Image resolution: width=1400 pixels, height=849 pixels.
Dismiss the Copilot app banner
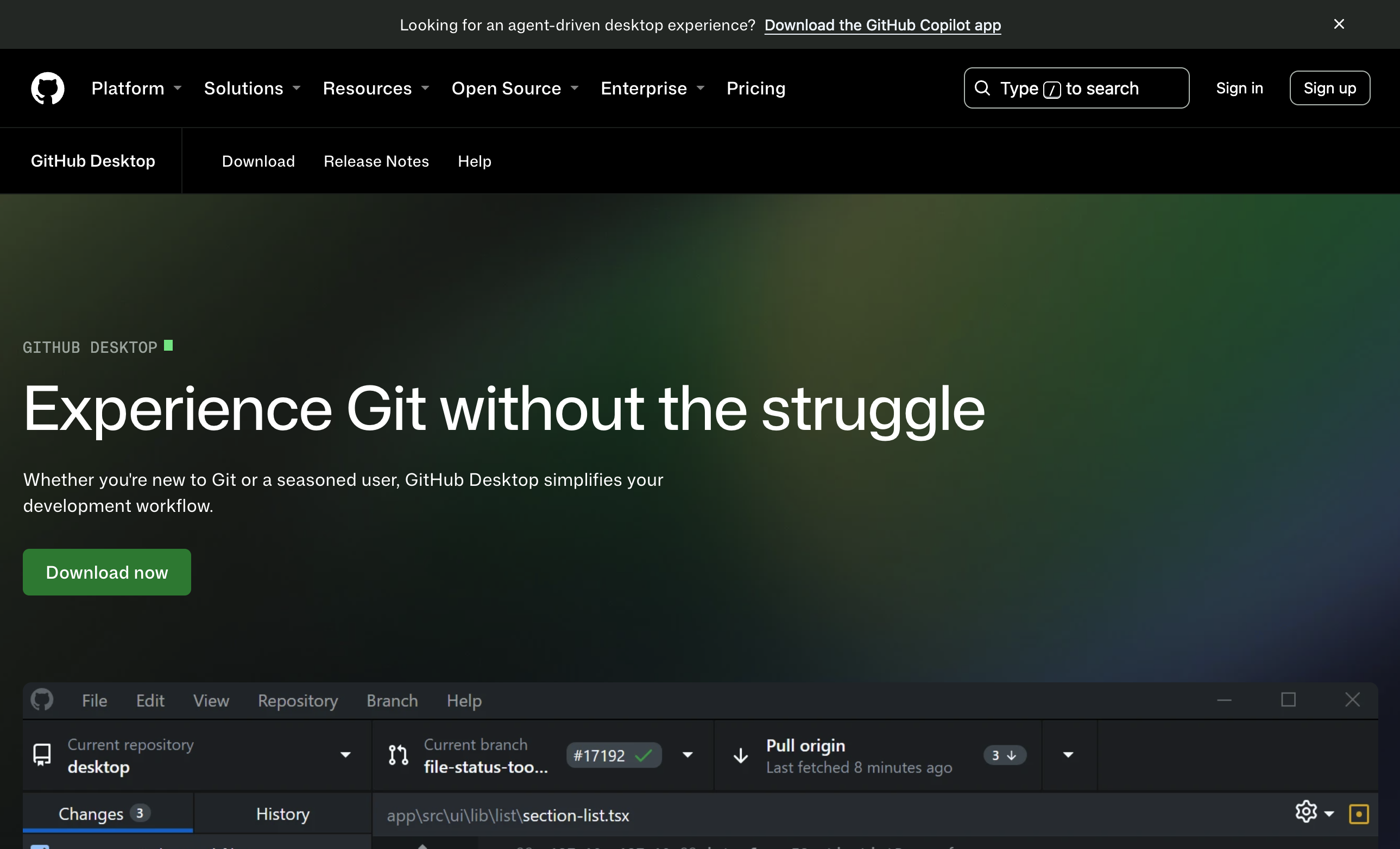click(1339, 24)
